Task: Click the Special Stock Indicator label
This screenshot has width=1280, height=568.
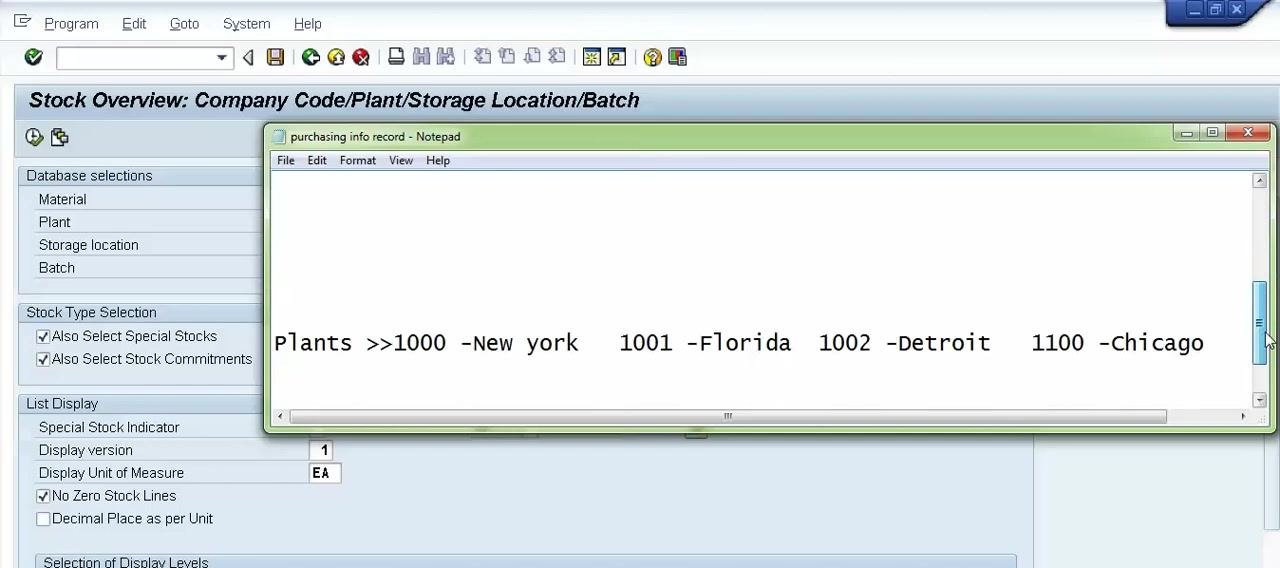Action: pos(108,427)
